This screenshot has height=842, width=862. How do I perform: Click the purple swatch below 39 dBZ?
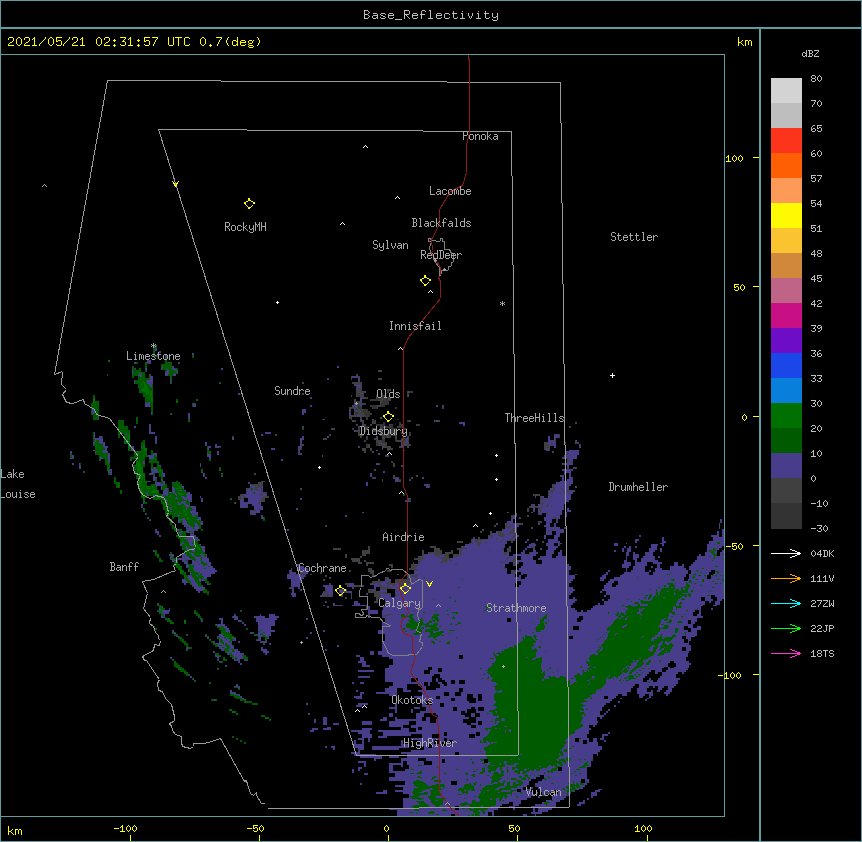click(x=786, y=340)
